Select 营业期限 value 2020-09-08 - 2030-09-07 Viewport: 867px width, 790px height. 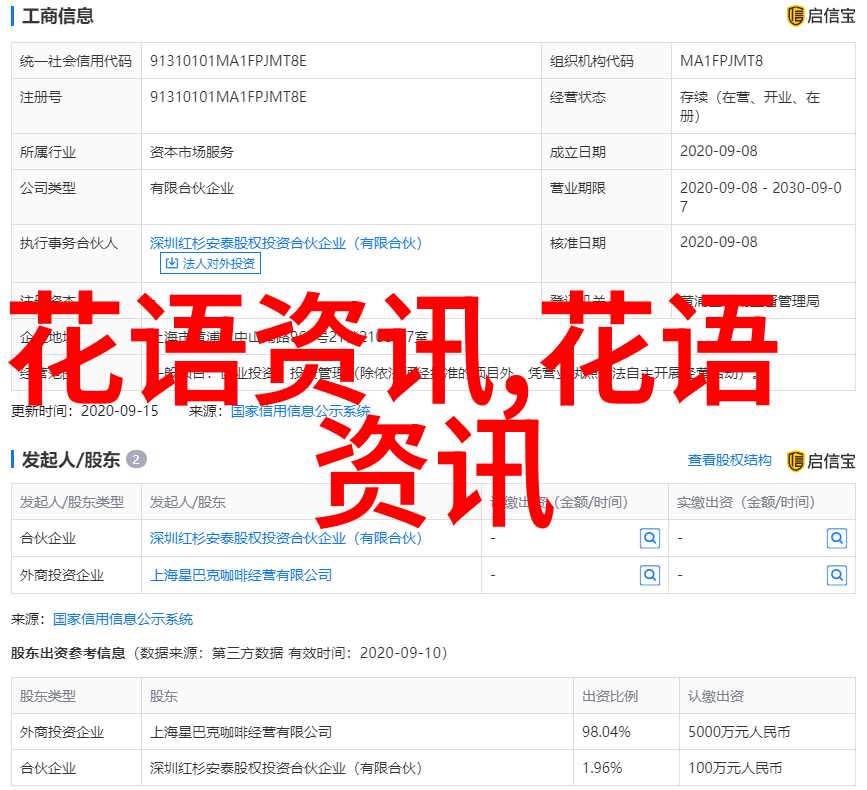pos(761,197)
